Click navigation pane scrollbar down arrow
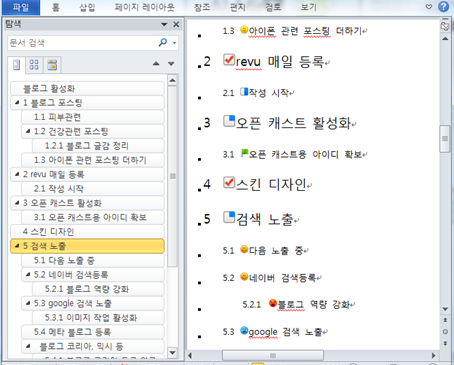This screenshot has width=454, height=365. (x=172, y=352)
